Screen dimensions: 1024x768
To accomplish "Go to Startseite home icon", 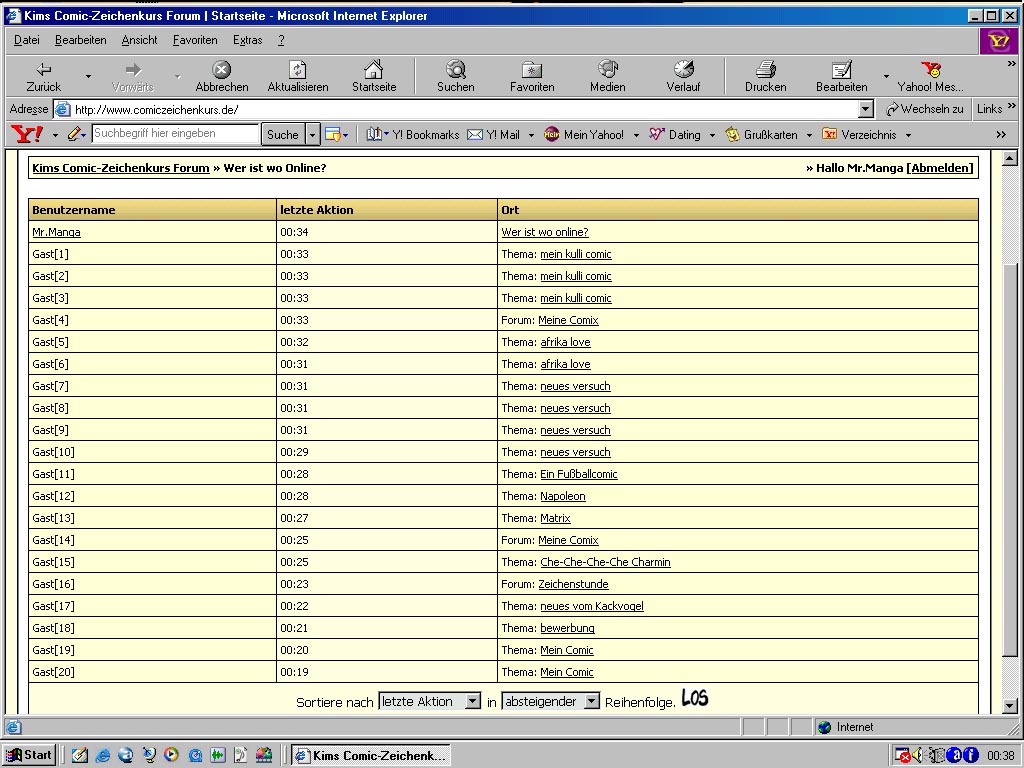I will pyautogui.click(x=374, y=70).
